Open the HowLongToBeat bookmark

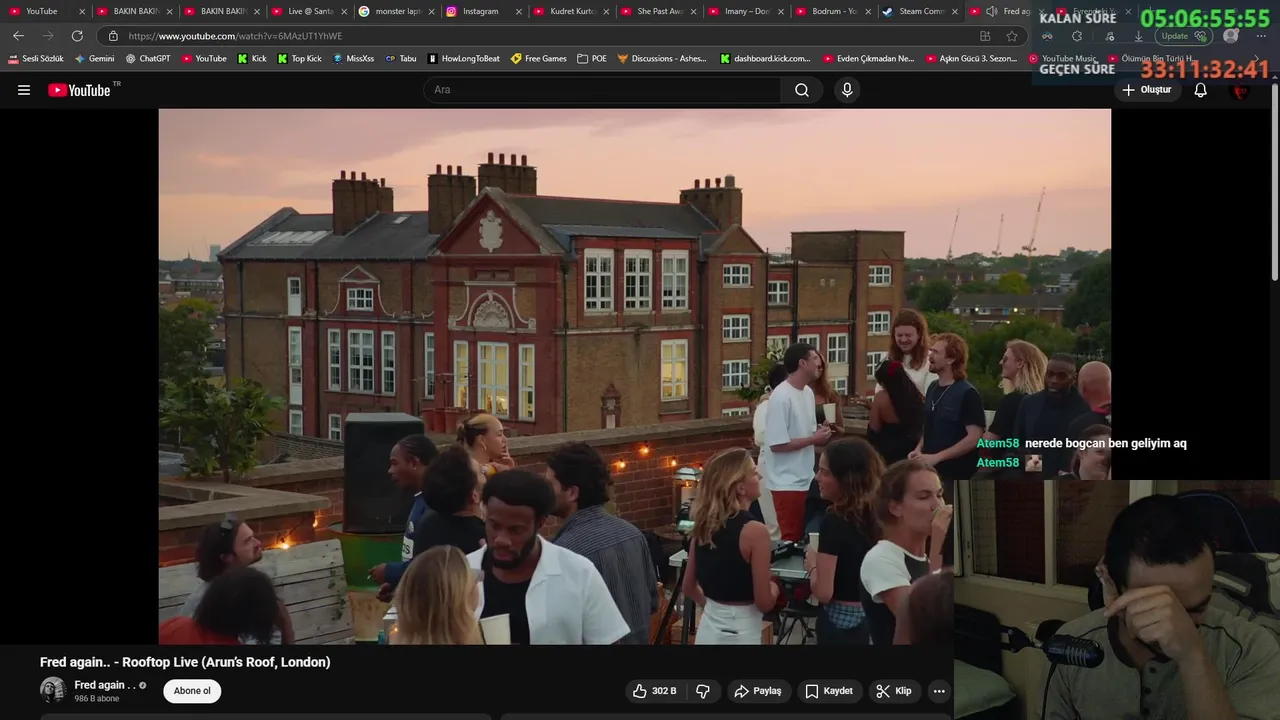tap(463, 59)
